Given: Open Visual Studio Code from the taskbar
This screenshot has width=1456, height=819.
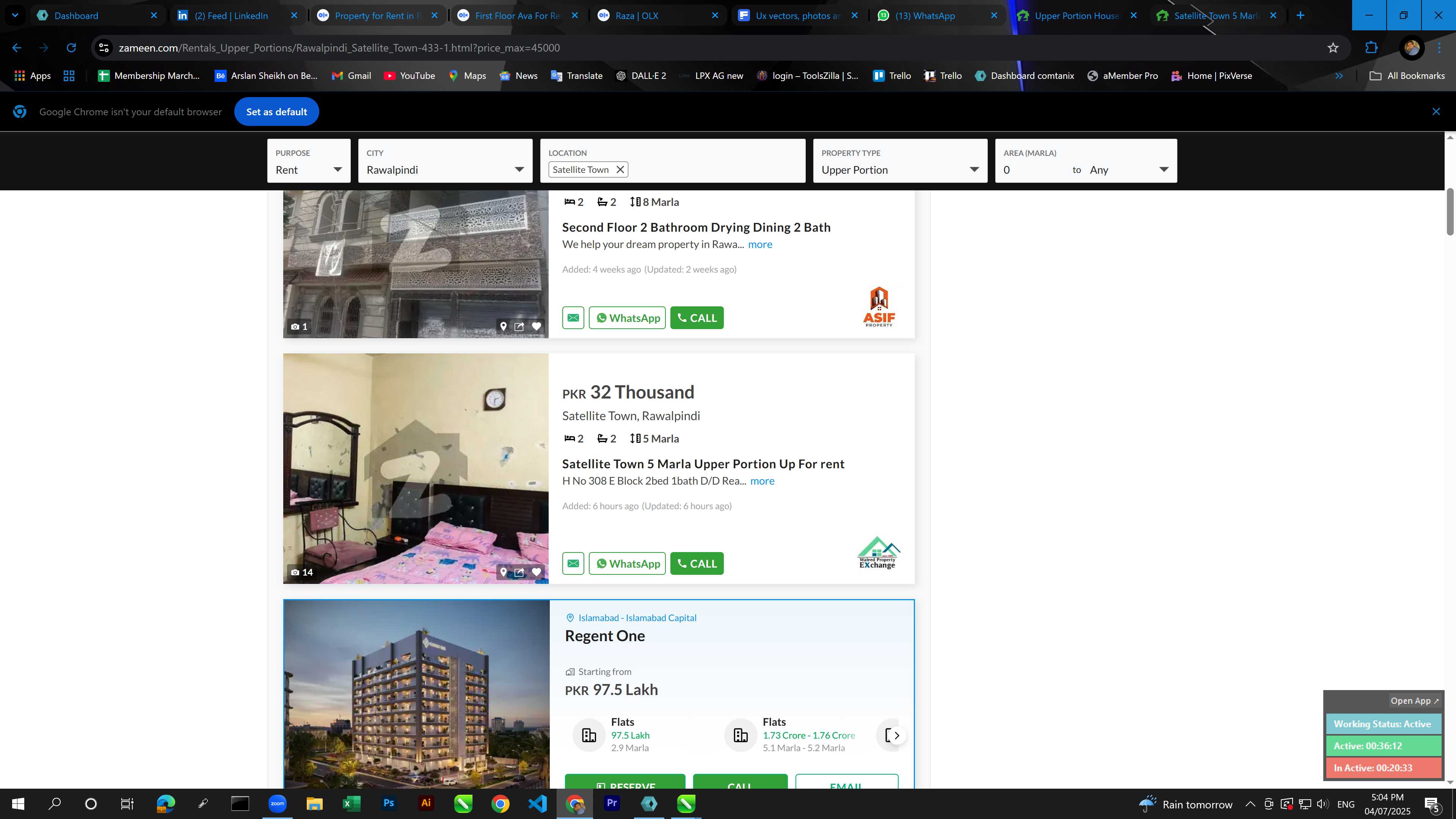Looking at the screenshot, I should 537,803.
